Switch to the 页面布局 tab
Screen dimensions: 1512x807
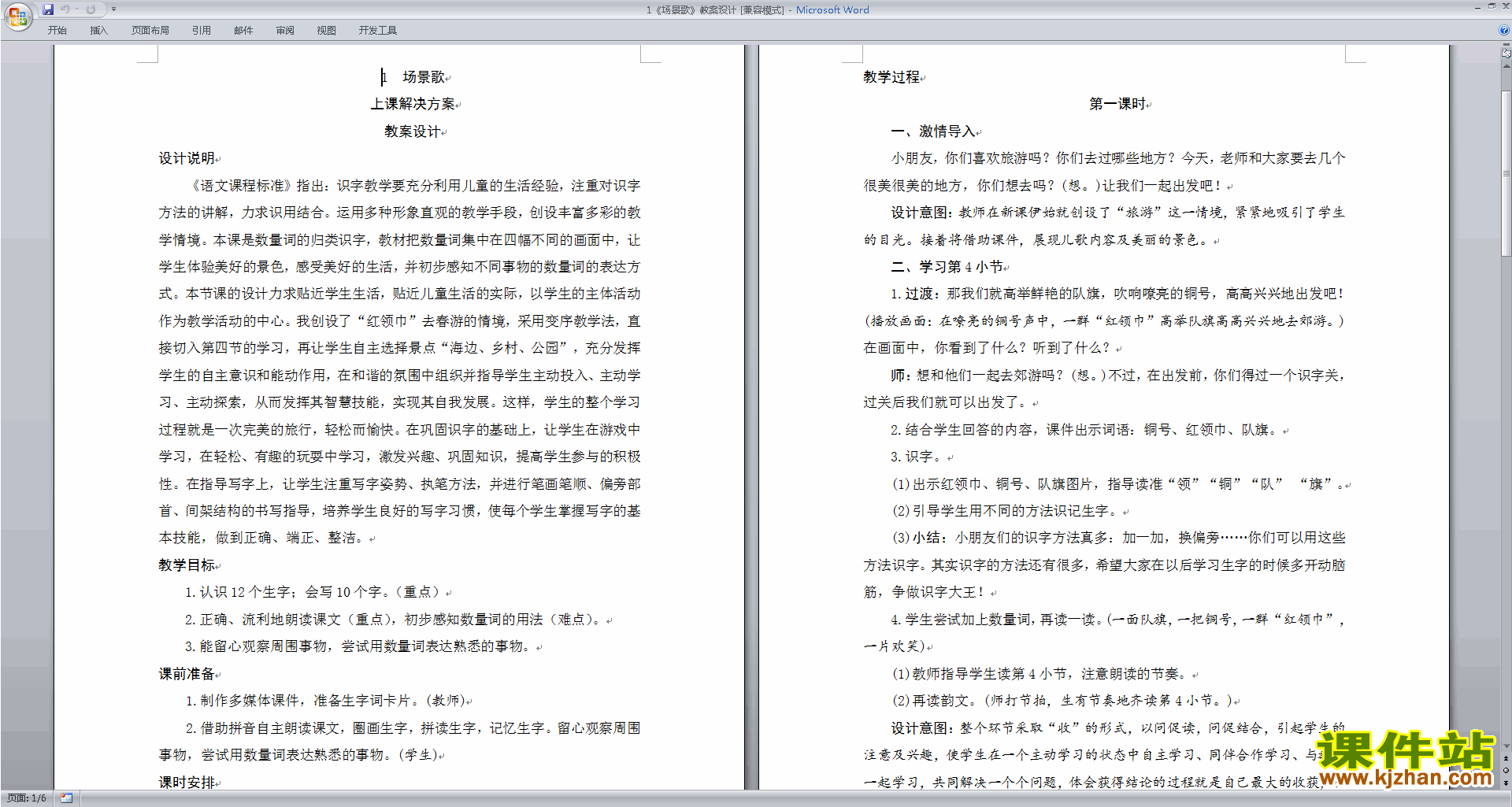[x=150, y=31]
